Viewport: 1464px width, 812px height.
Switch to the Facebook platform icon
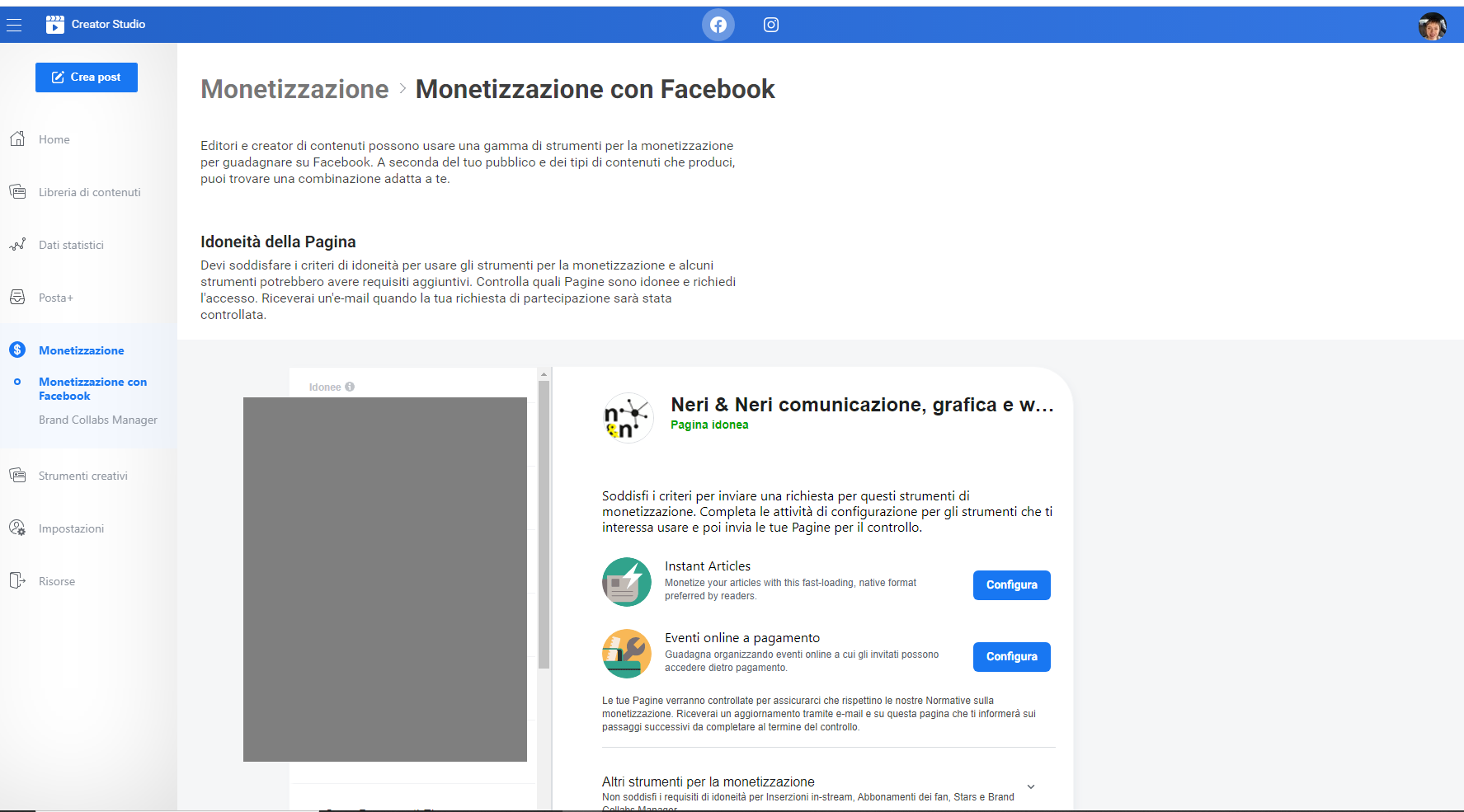pyautogui.click(x=718, y=25)
